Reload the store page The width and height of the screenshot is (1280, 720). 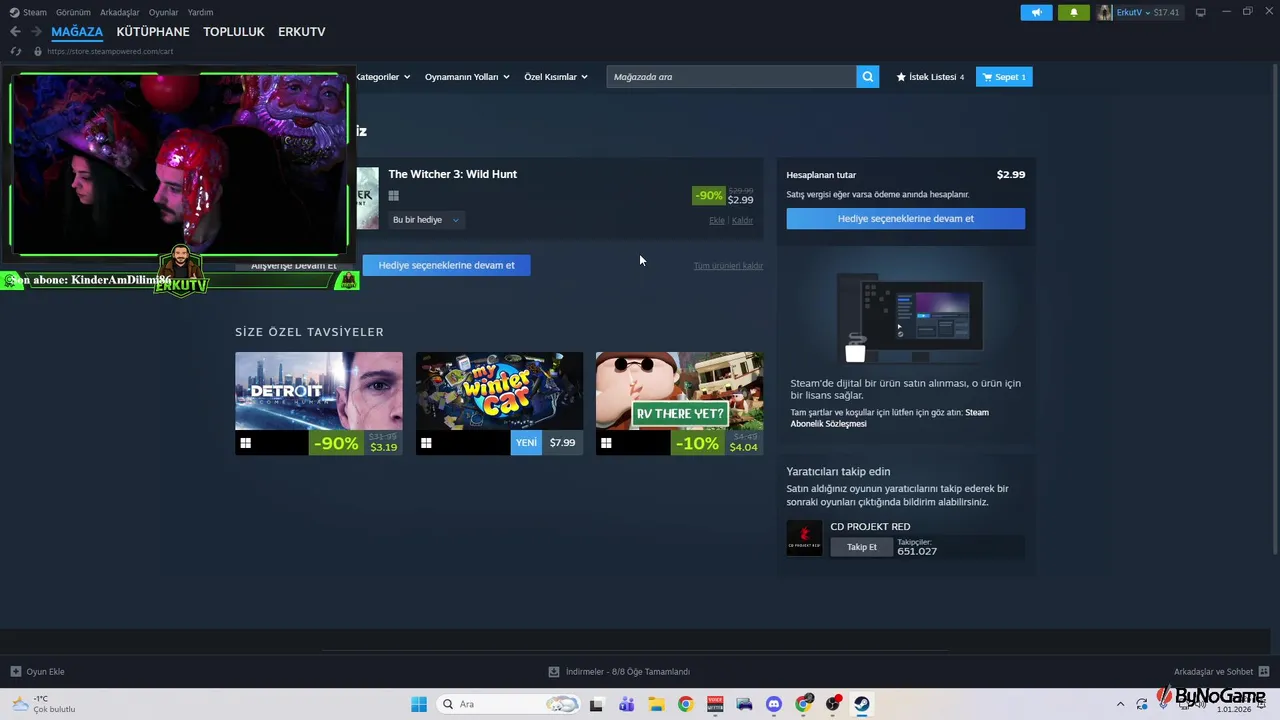pos(15,51)
